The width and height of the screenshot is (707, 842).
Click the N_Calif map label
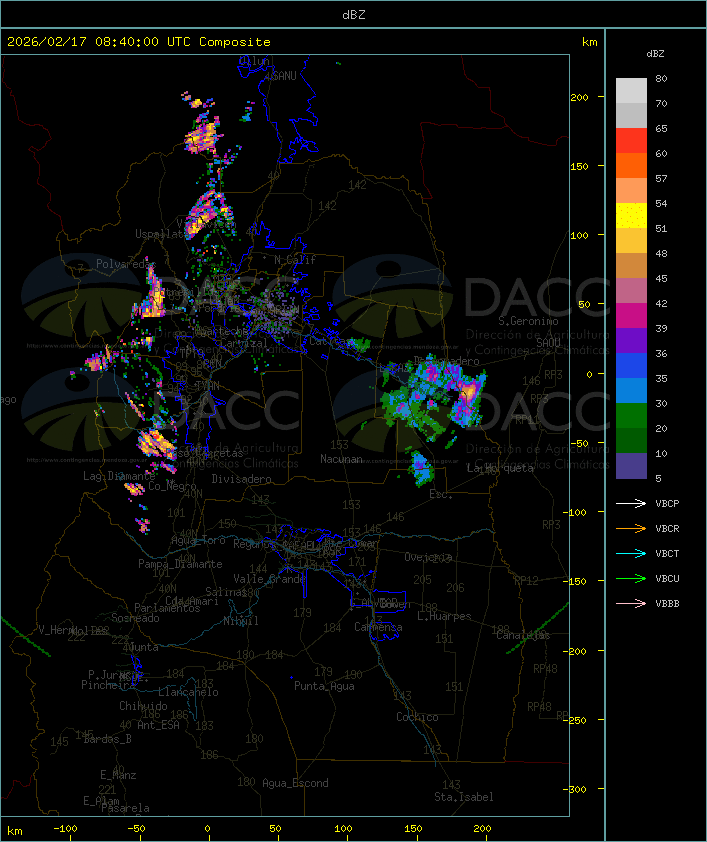click(x=295, y=260)
